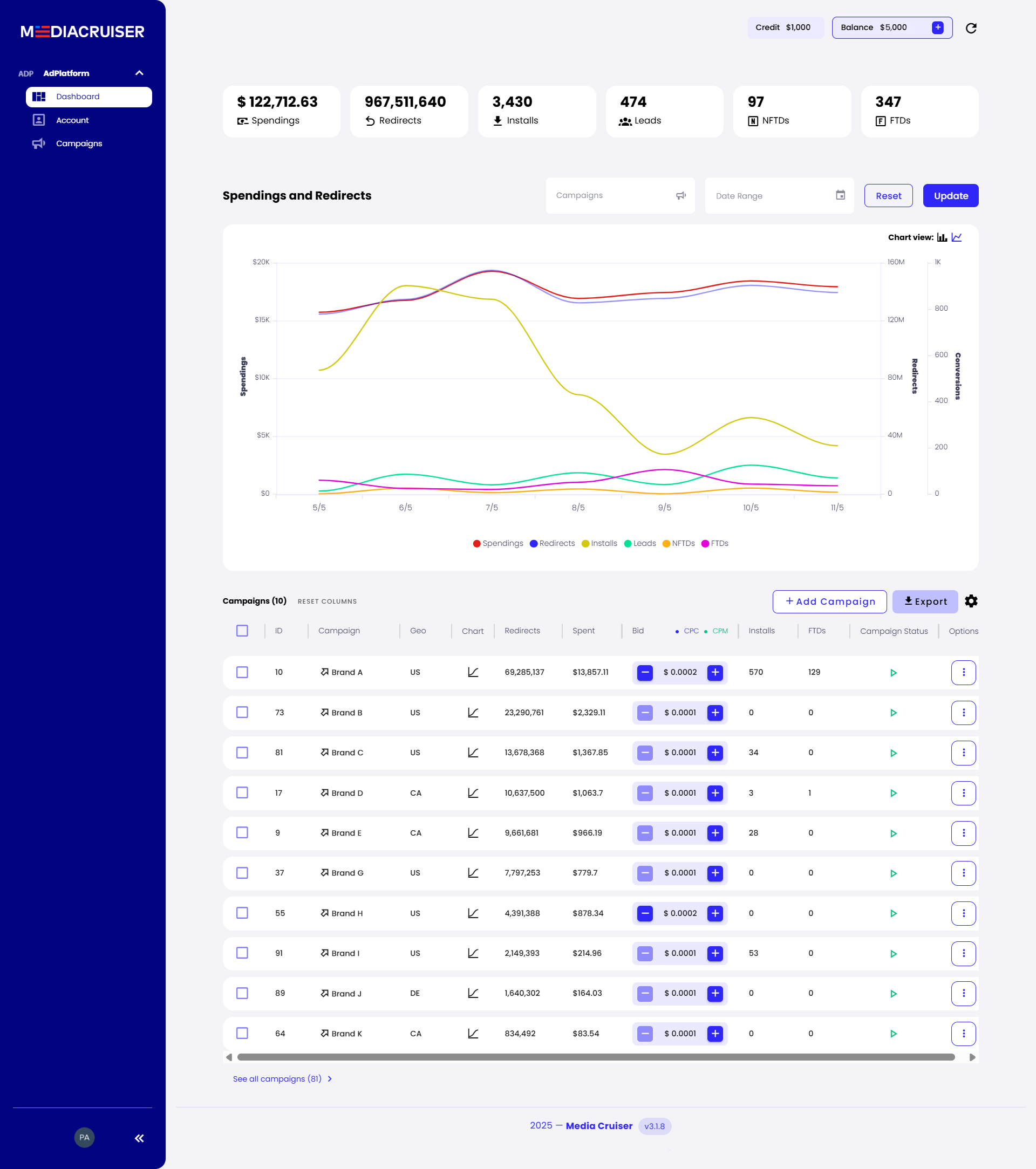The height and width of the screenshot is (1169, 1036).
Task: Open the Date Range picker field
Action: pyautogui.click(x=779, y=196)
